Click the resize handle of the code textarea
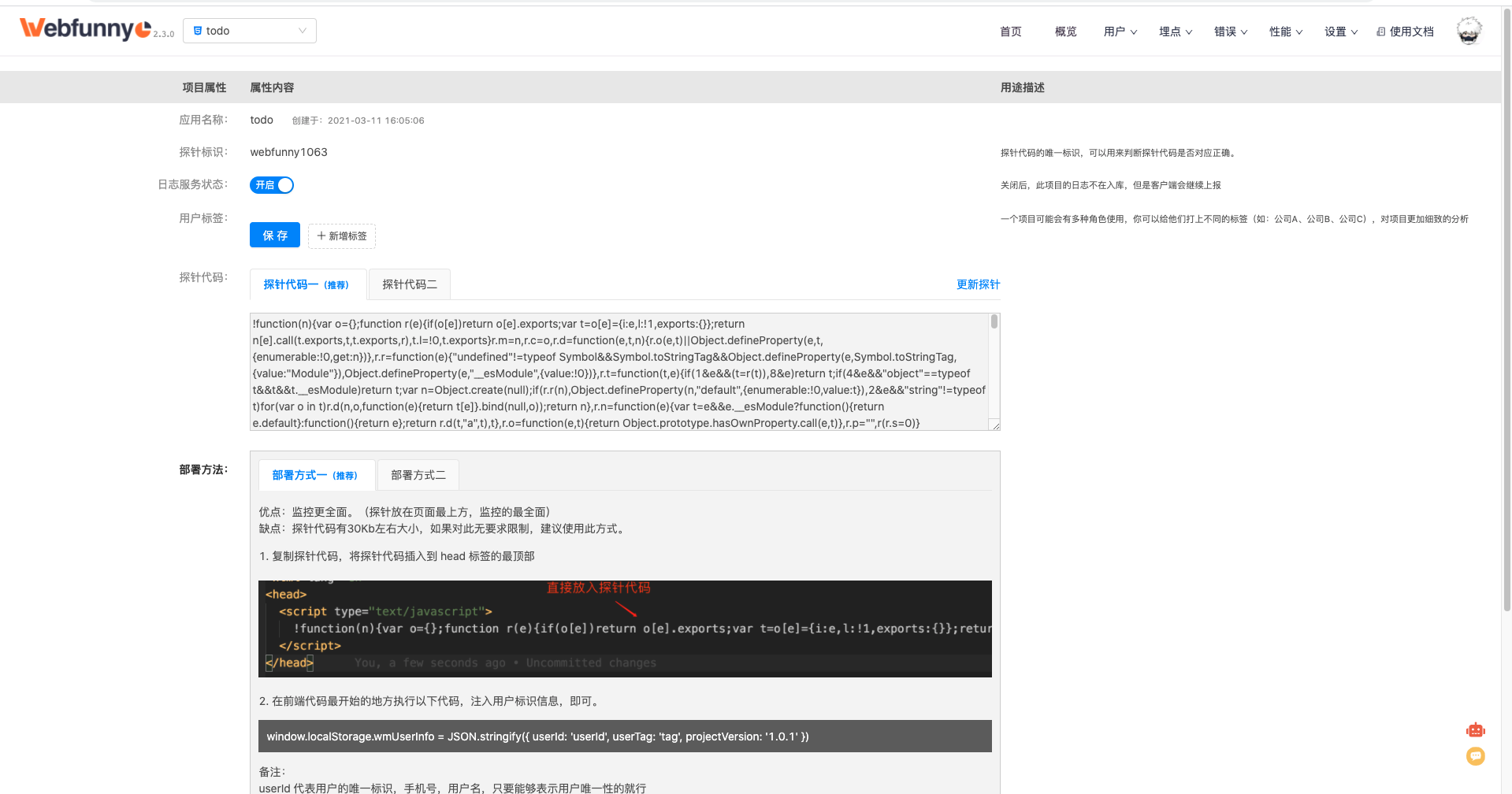Viewport: 1512px width, 794px height. [995, 425]
